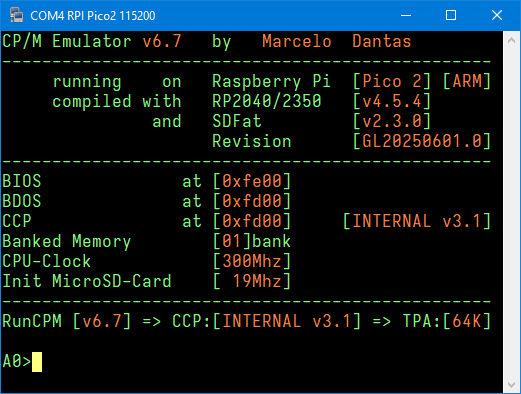Maximize the COM4 RPI Pico2 window
The width and height of the screenshot is (521, 394).
pos(451,15)
